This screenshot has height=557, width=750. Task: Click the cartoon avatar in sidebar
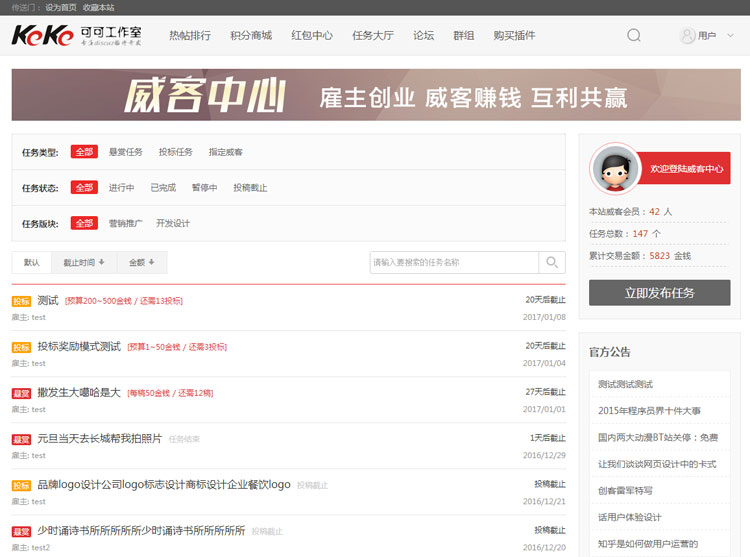(615, 168)
